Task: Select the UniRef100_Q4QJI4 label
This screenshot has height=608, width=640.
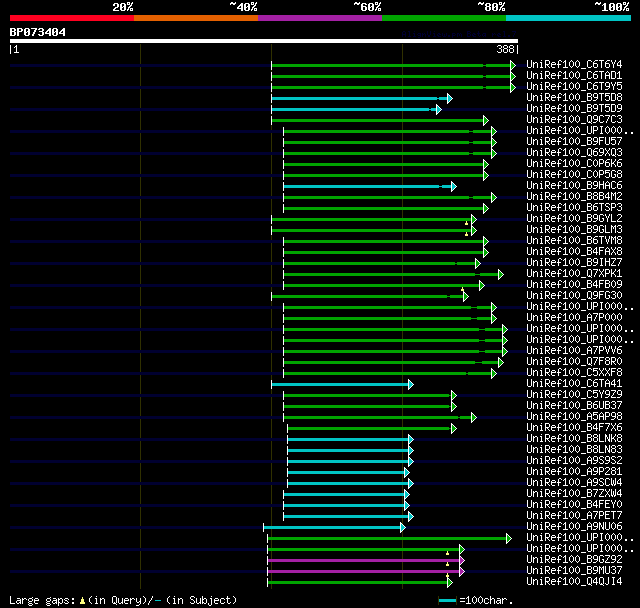Action: pyautogui.click(x=574, y=582)
